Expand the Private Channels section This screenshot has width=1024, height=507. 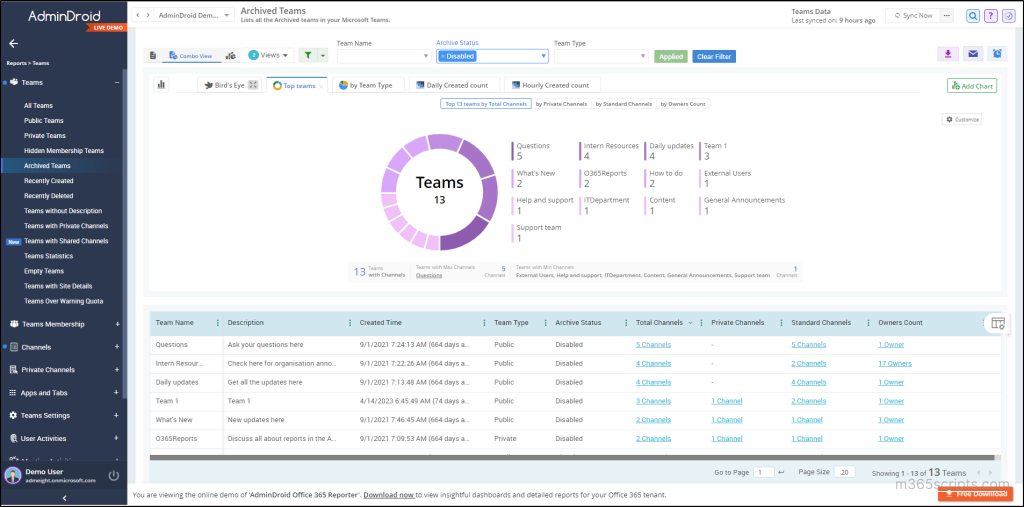(117, 370)
